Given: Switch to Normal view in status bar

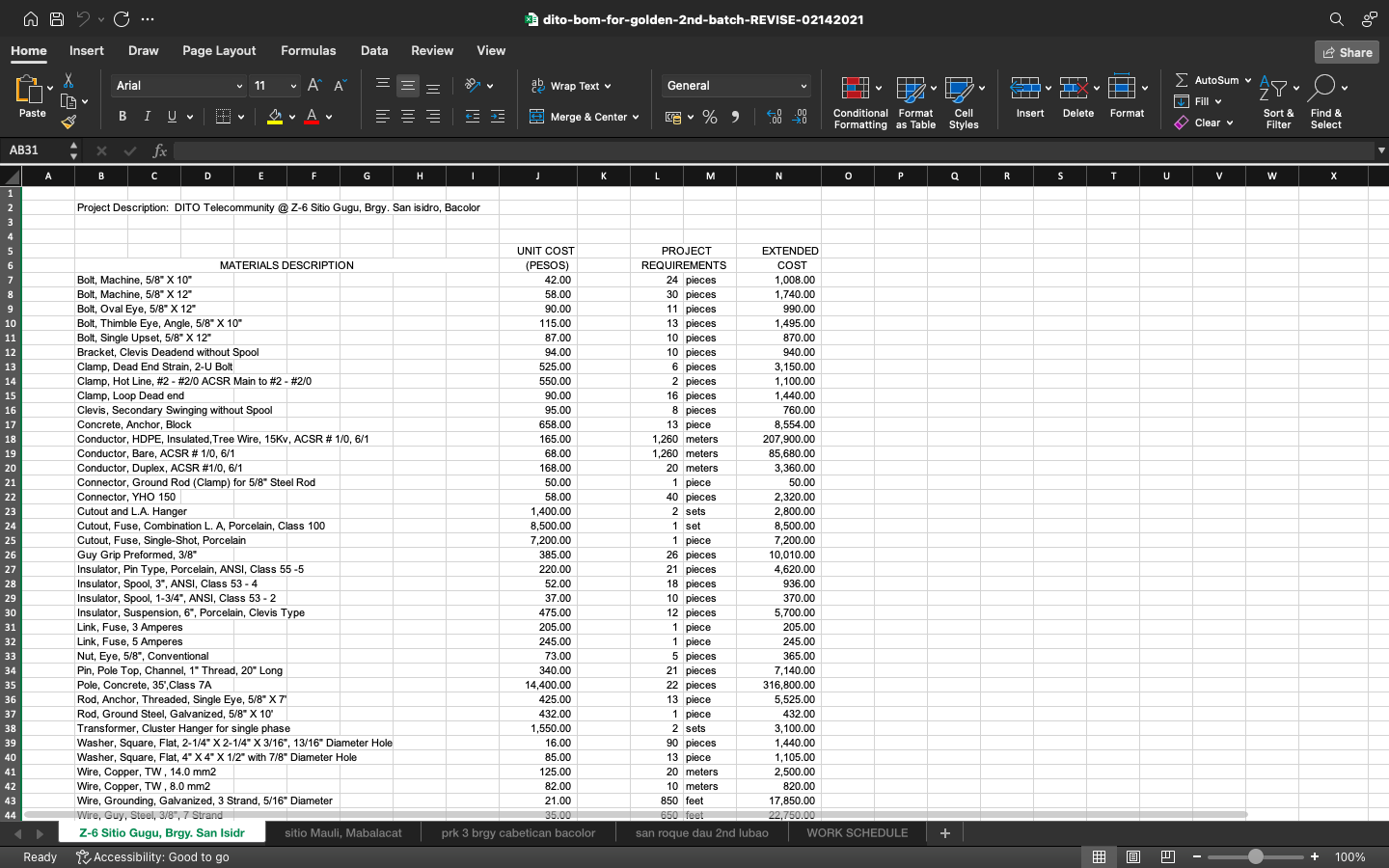Looking at the screenshot, I should click(x=1099, y=856).
